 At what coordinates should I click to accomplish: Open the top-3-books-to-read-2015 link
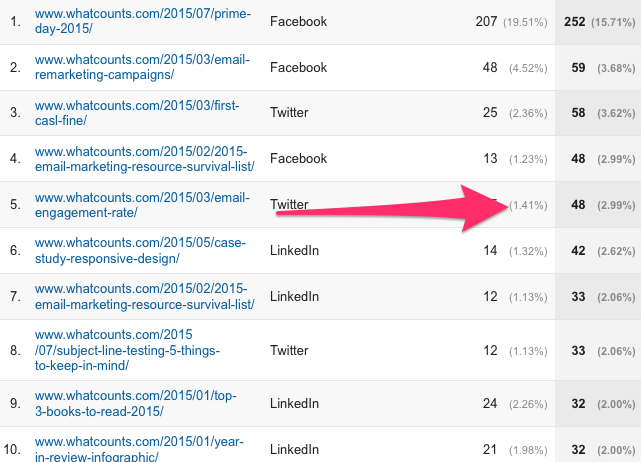[142, 404]
